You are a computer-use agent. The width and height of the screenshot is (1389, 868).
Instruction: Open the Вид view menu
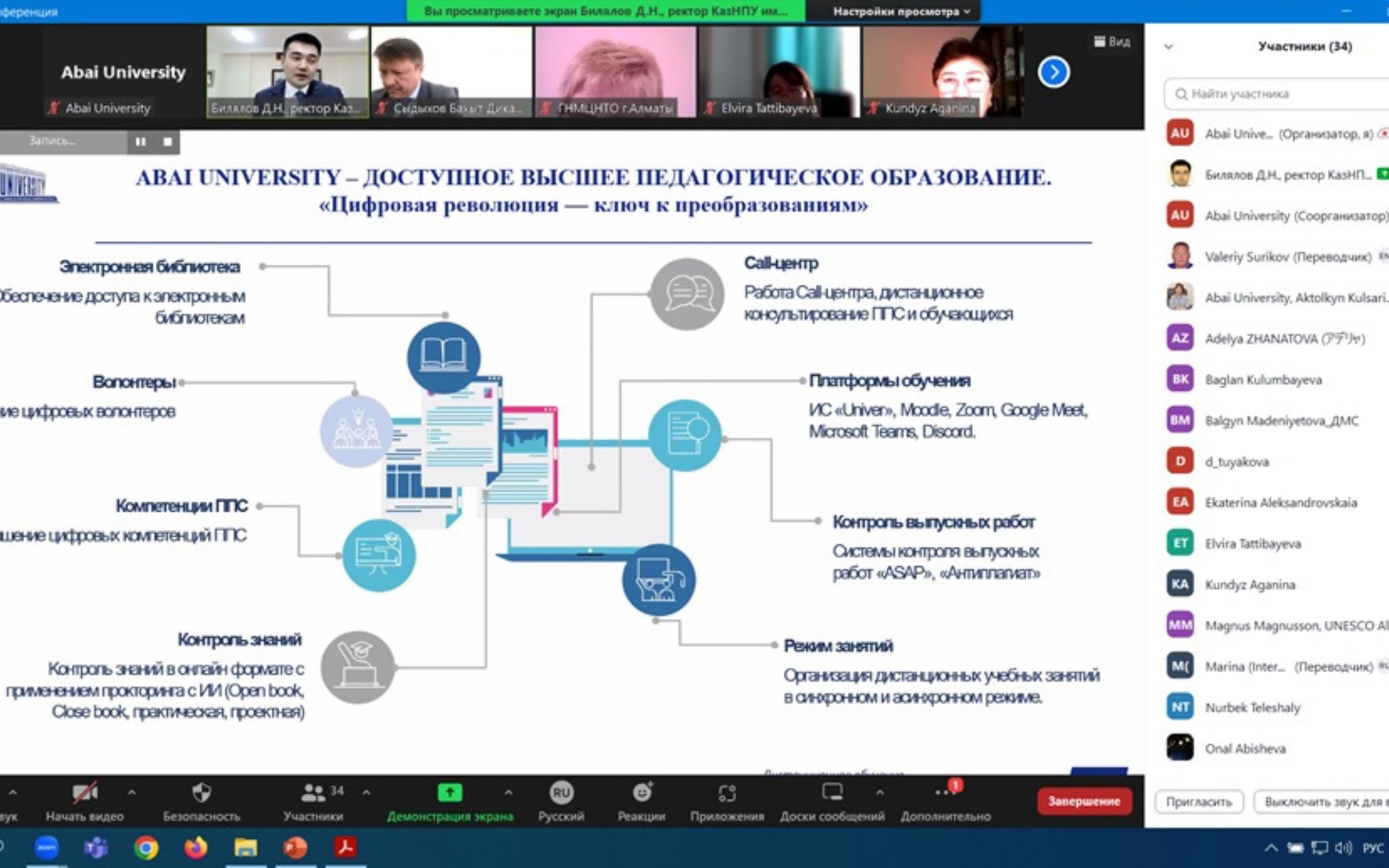[x=1112, y=41]
